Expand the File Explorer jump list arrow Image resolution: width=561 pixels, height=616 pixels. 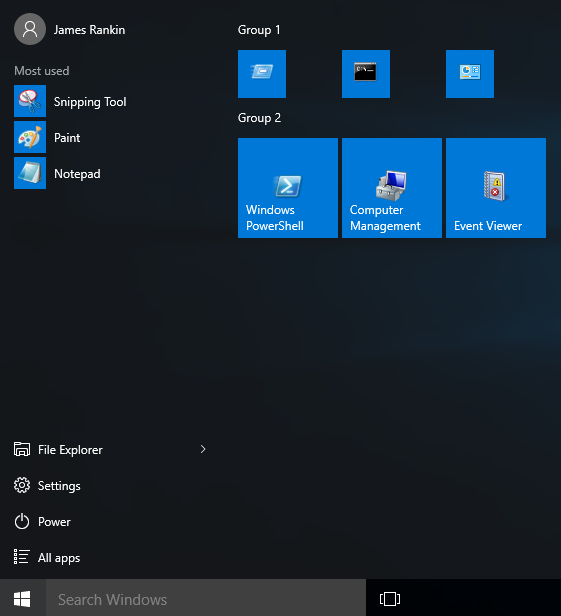click(x=203, y=449)
